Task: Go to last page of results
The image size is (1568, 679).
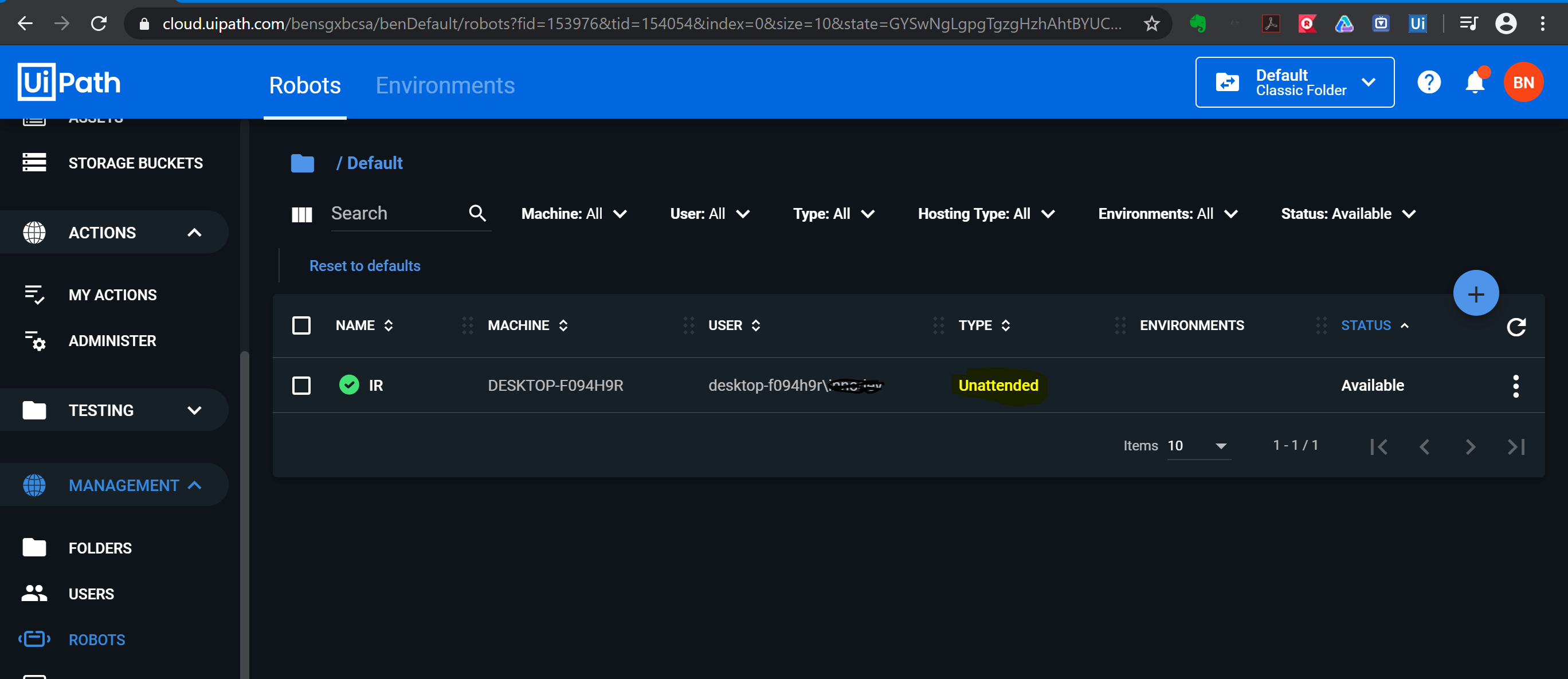Action: [x=1516, y=446]
